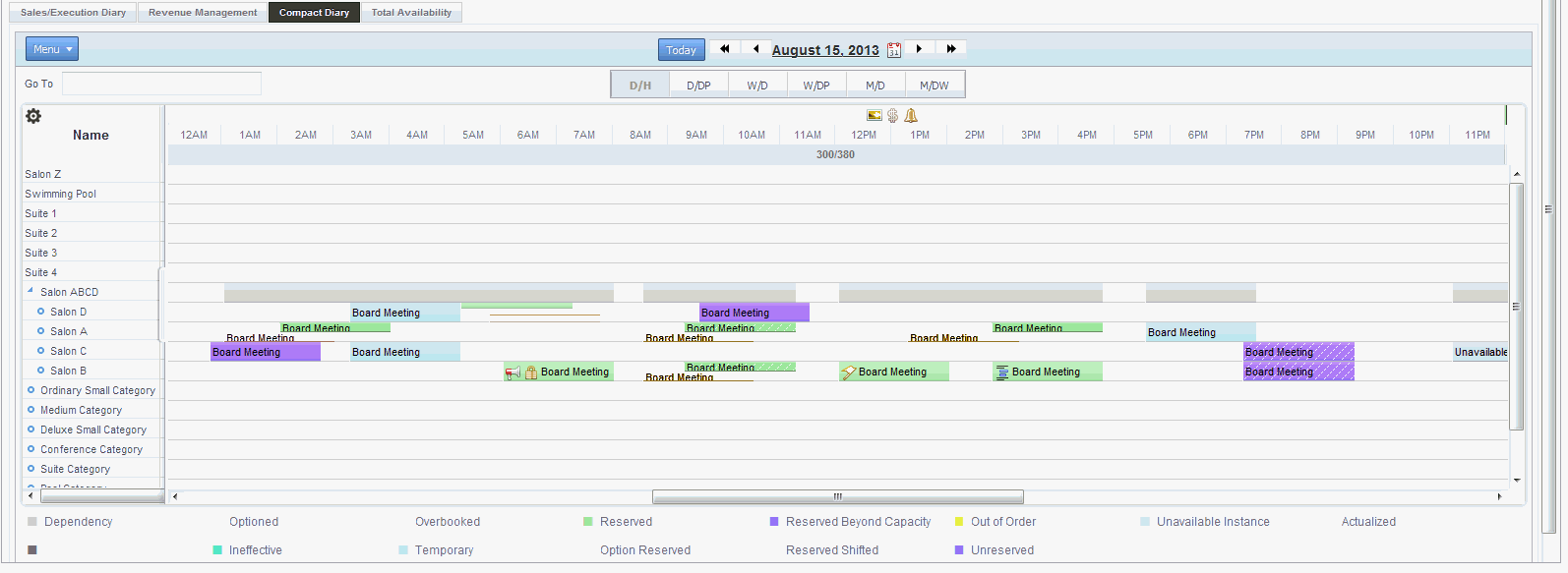This screenshot has height=573, width=1568.
Task: Select Salon Z row
Action: click(x=93, y=174)
